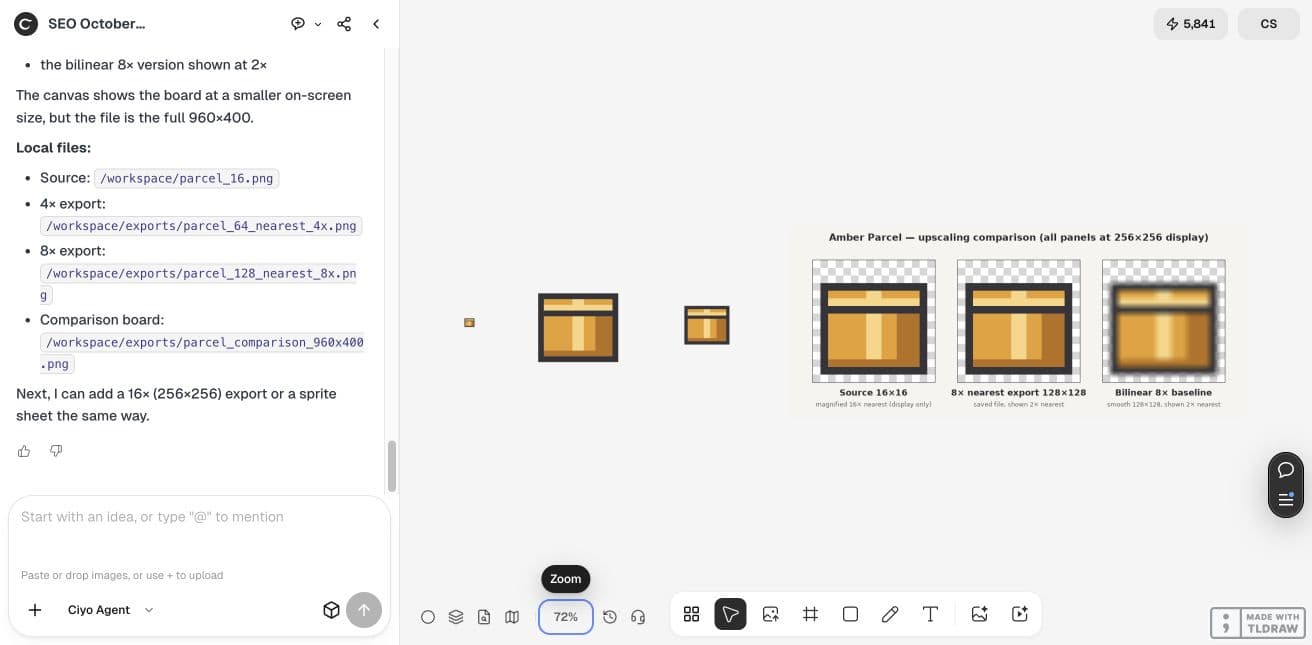Screen dimensions: 1312x645
Task: Click the Ciyo logo
Action: 26,24
